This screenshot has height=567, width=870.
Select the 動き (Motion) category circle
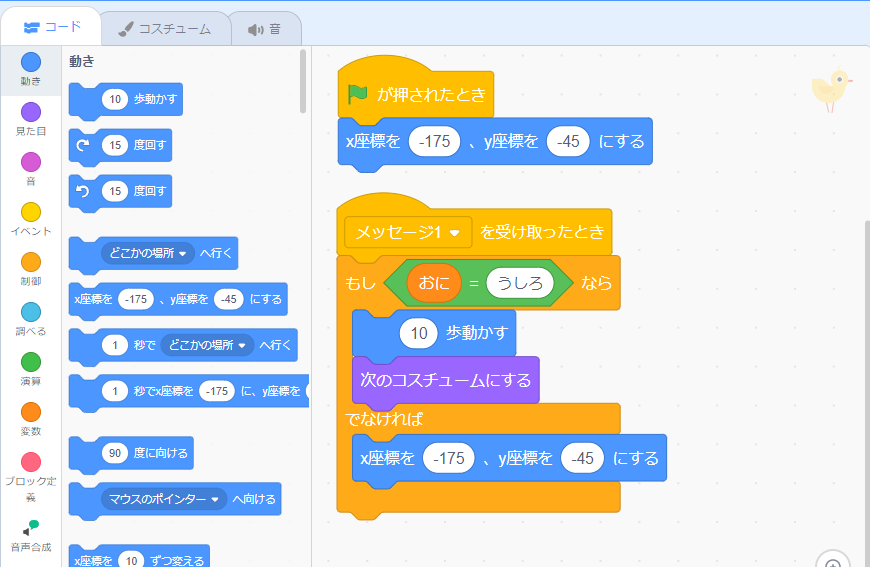31,62
